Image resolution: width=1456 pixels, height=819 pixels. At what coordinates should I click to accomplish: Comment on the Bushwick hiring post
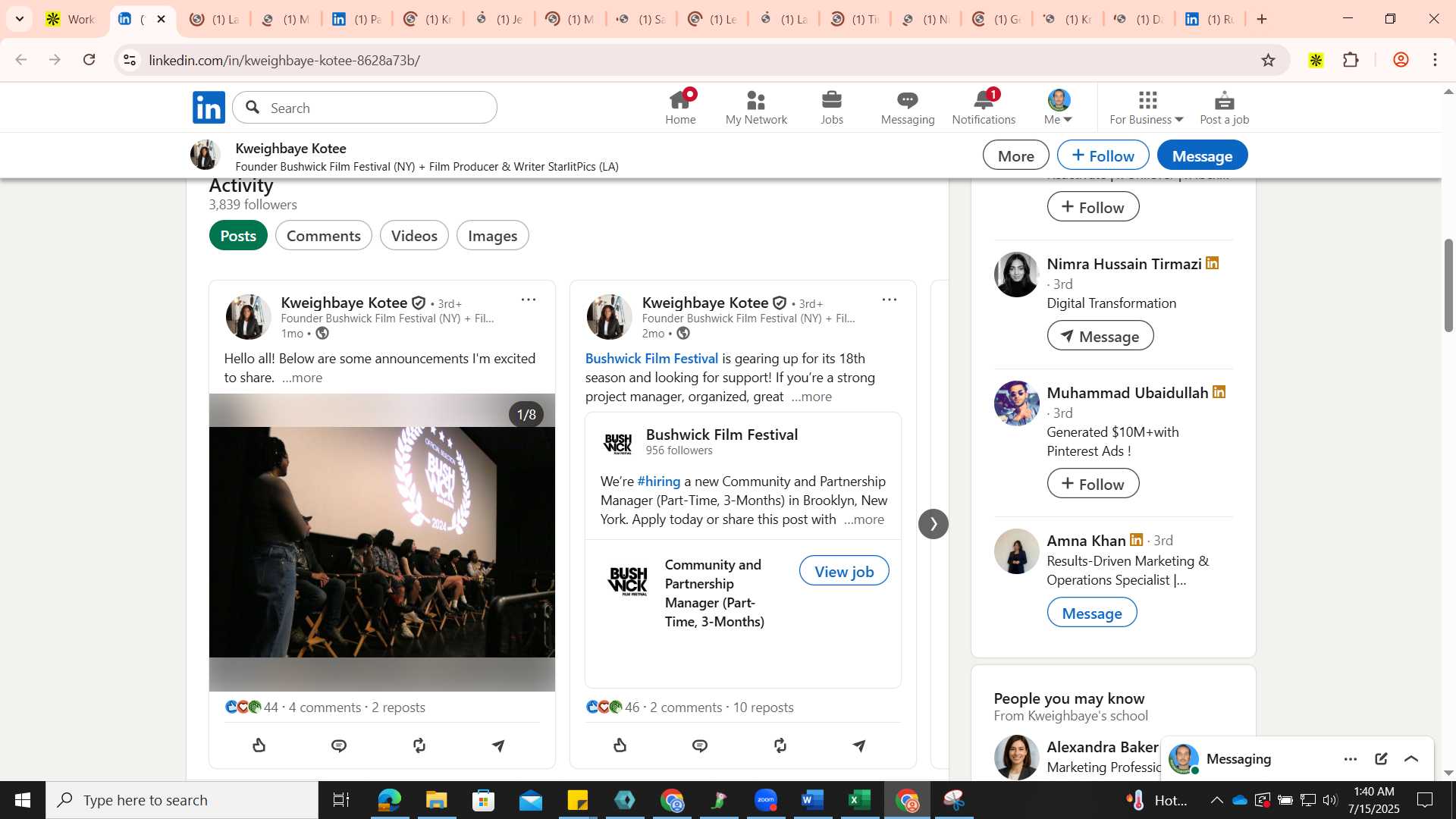tap(700, 745)
